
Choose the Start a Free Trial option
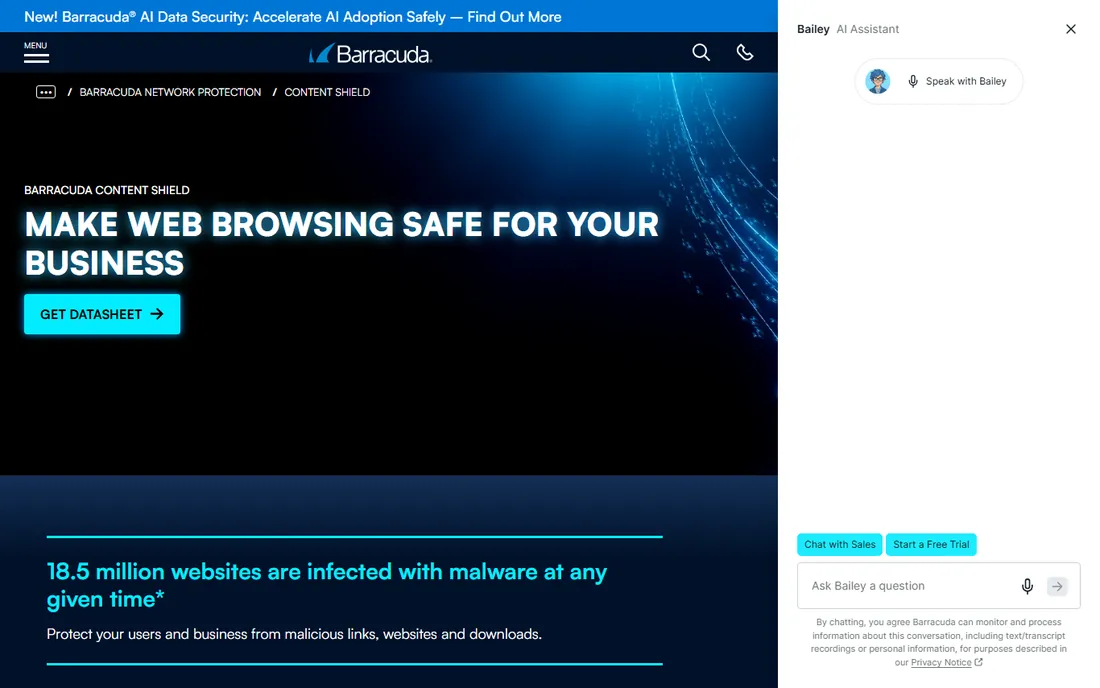931,544
